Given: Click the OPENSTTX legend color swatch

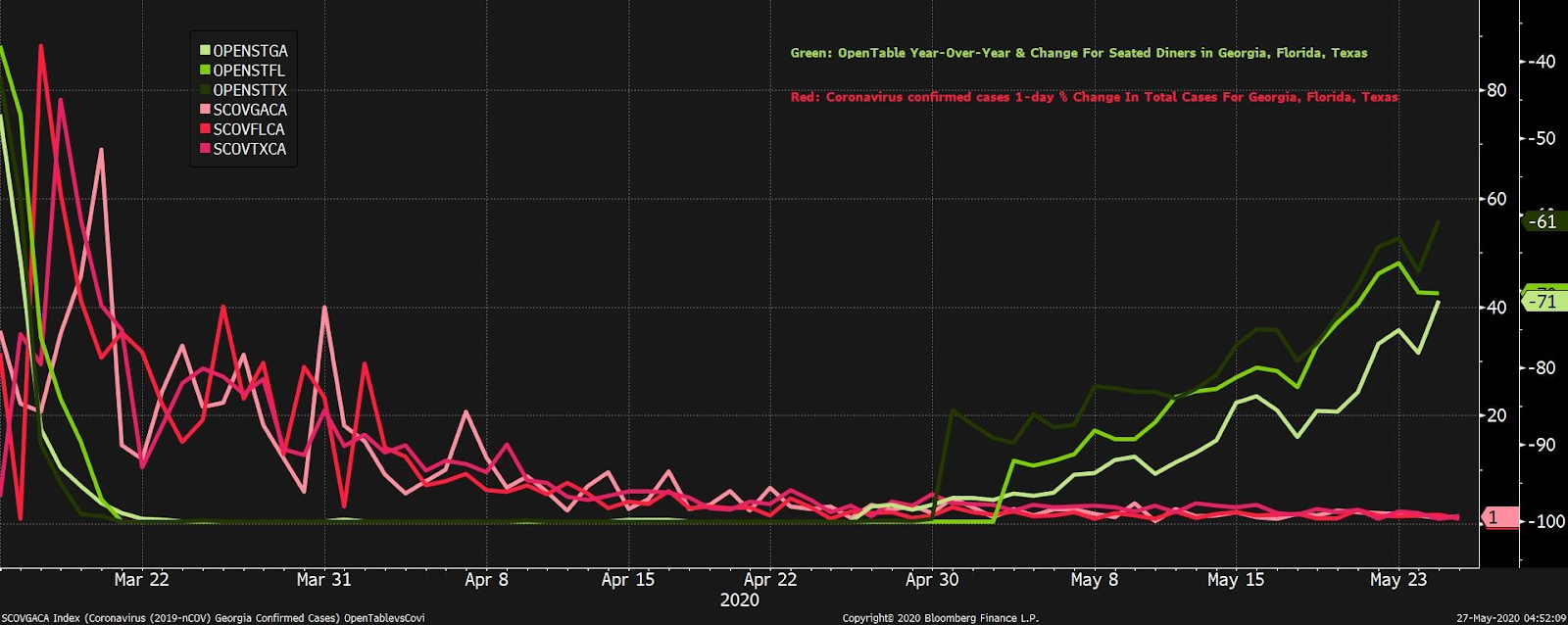Looking at the screenshot, I should 206,90.
